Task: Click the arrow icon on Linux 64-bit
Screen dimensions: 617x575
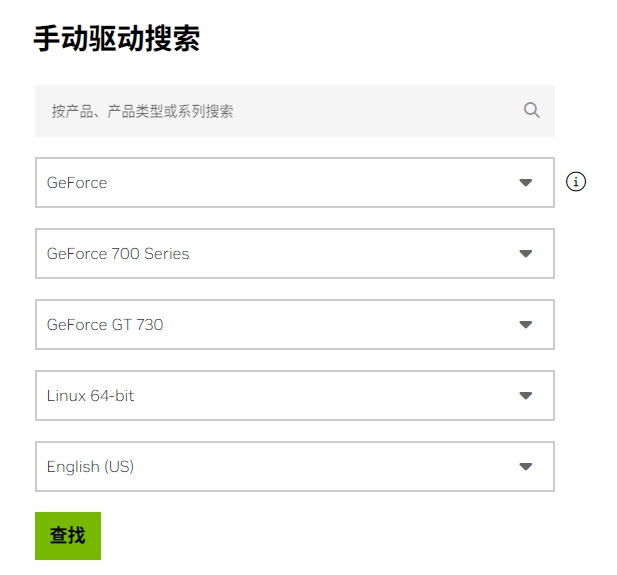Action: 526,396
